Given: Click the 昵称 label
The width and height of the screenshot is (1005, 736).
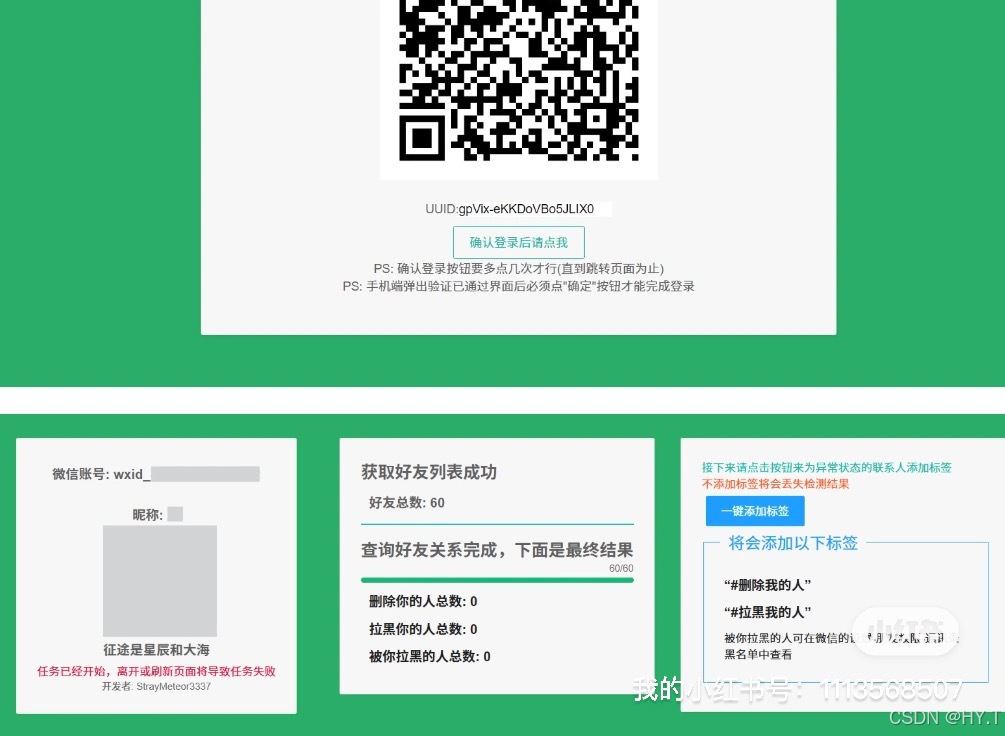Looking at the screenshot, I should click(147, 515).
